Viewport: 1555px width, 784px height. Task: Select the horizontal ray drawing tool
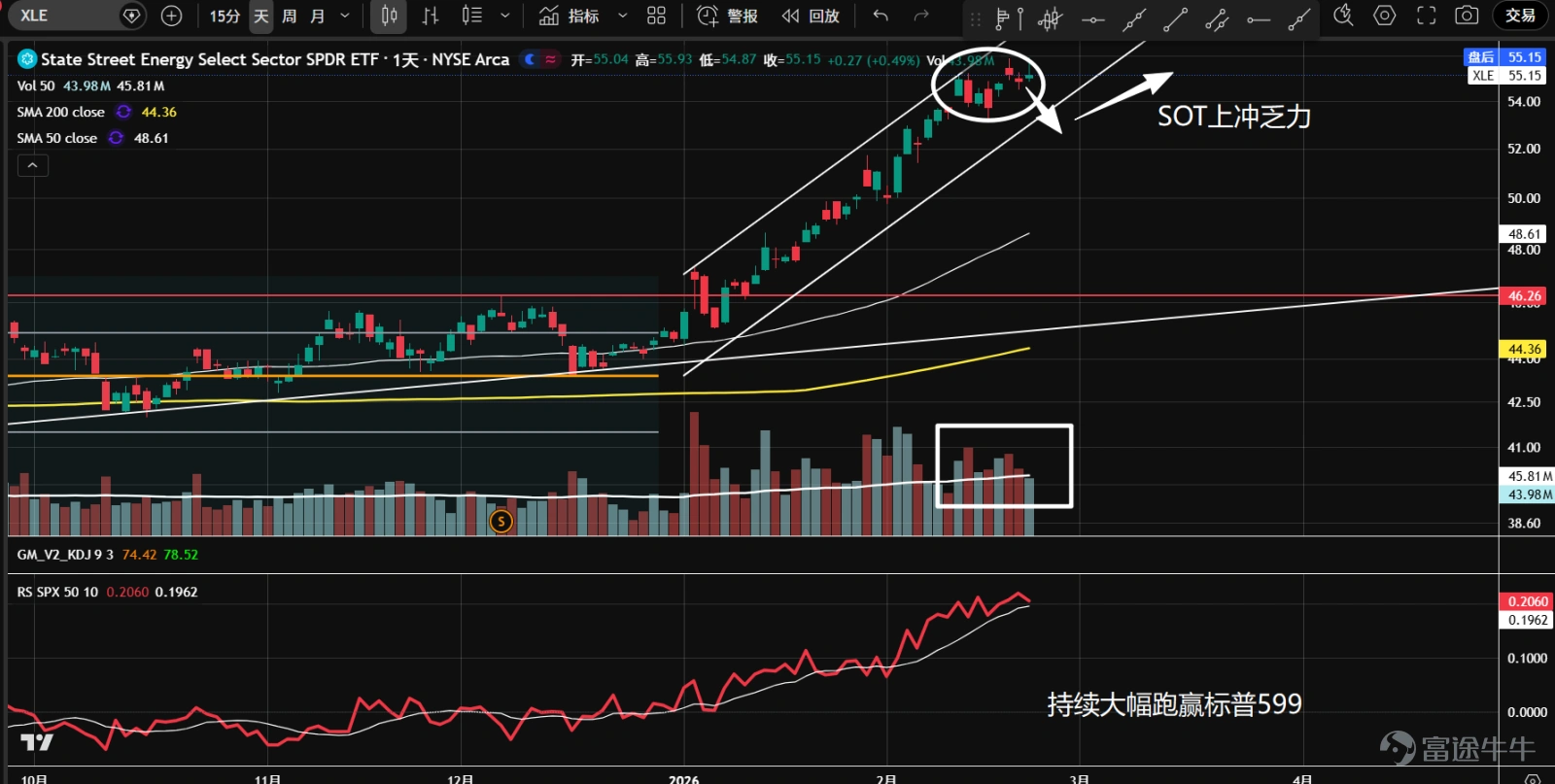pos(1259,17)
